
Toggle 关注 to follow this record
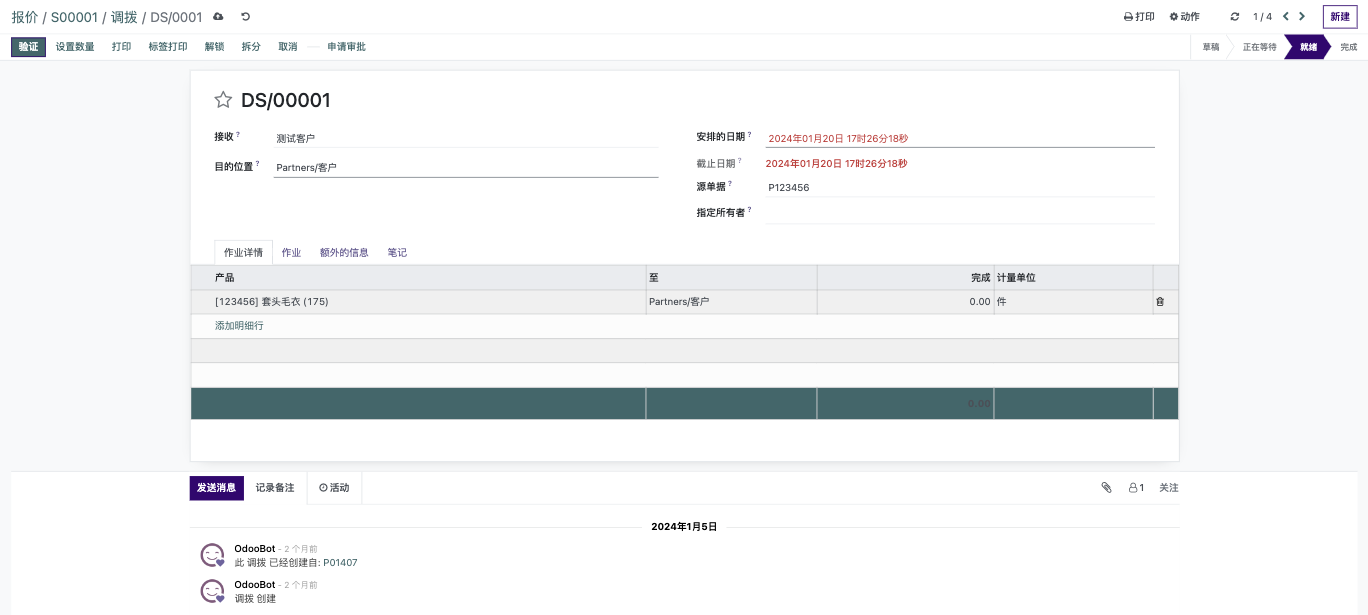[x=1169, y=488]
